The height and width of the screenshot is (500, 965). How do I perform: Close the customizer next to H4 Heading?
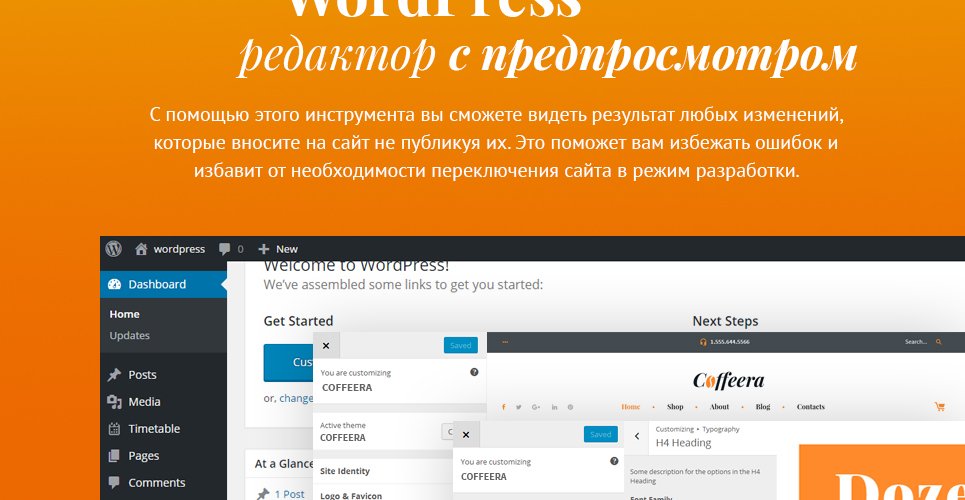tap(466, 435)
